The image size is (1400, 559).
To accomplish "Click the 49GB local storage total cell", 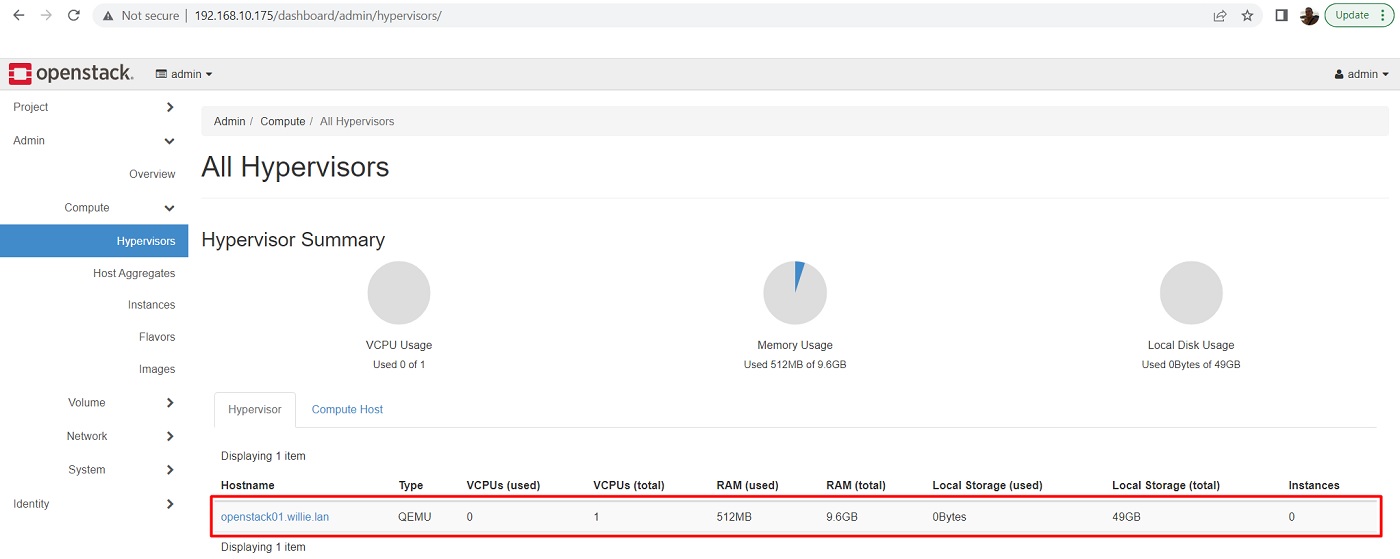I will pyautogui.click(x=1126, y=517).
